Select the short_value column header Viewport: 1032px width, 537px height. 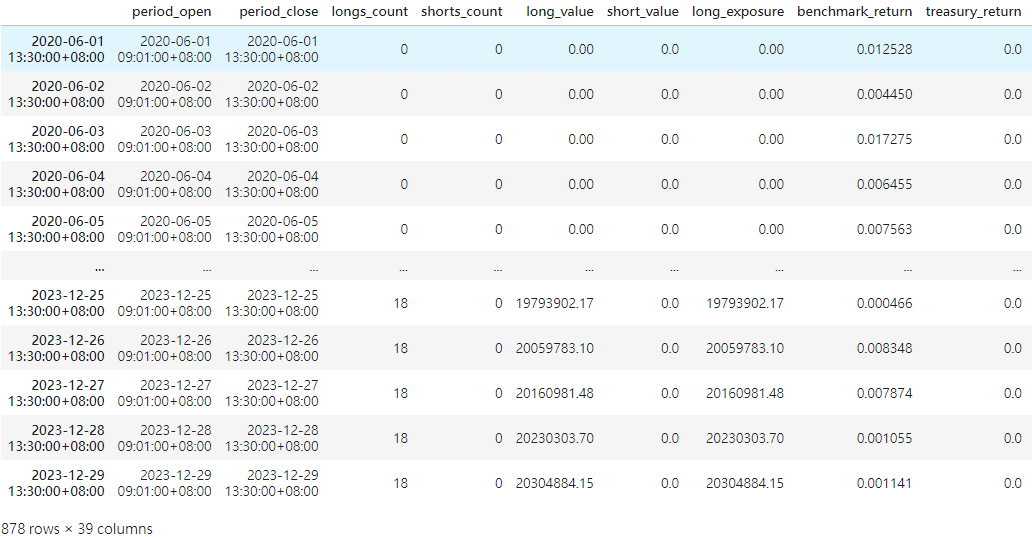pyautogui.click(x=643, y=12)
